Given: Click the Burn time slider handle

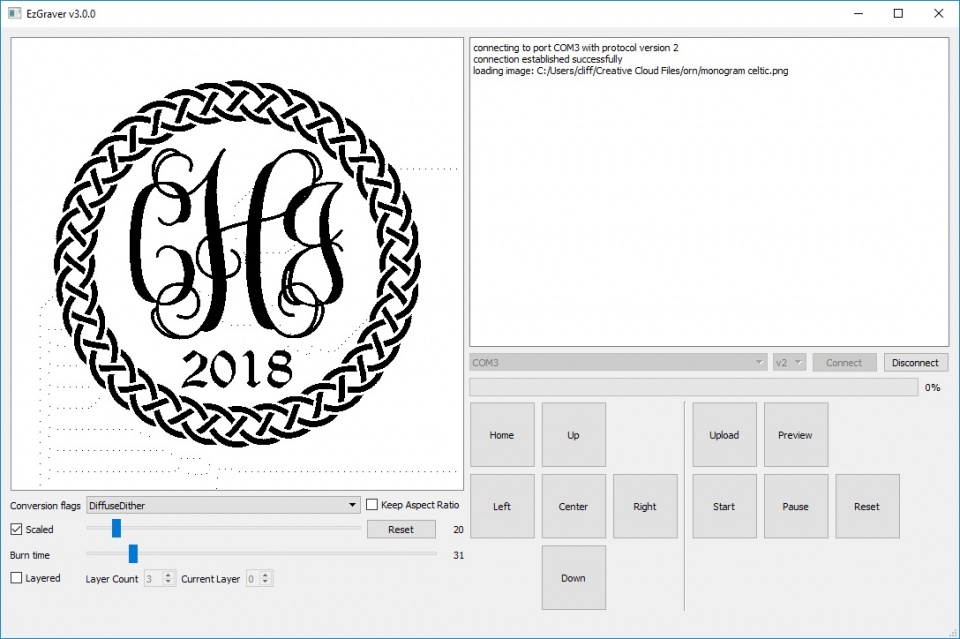Looking at the screenshot, I should (133, 554).
